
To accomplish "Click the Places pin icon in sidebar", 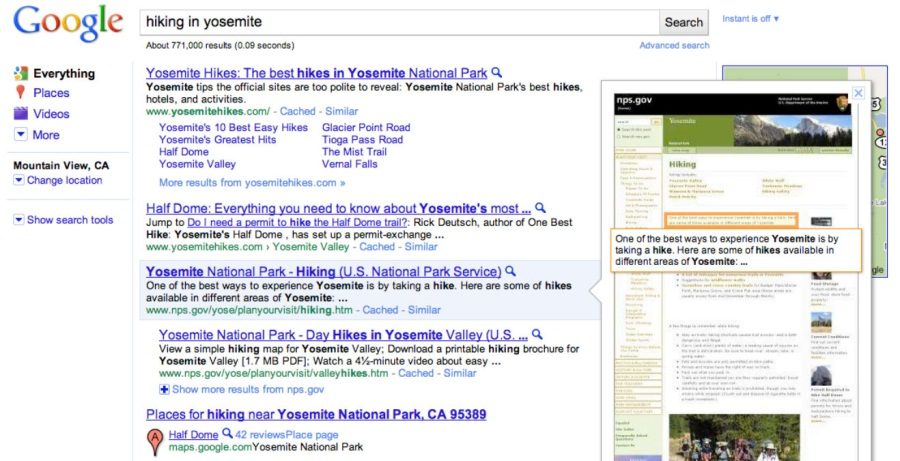I will click(20, 93).
